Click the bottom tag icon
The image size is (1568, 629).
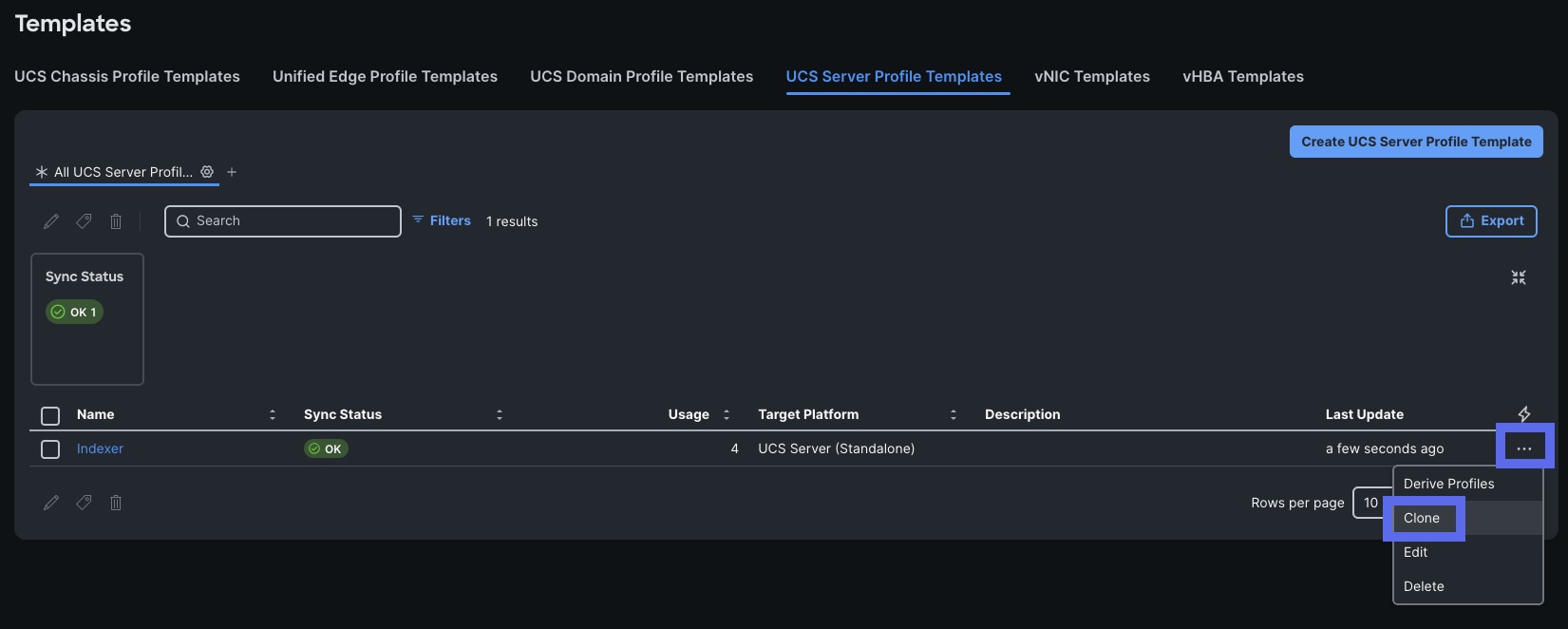coord(84,503)
